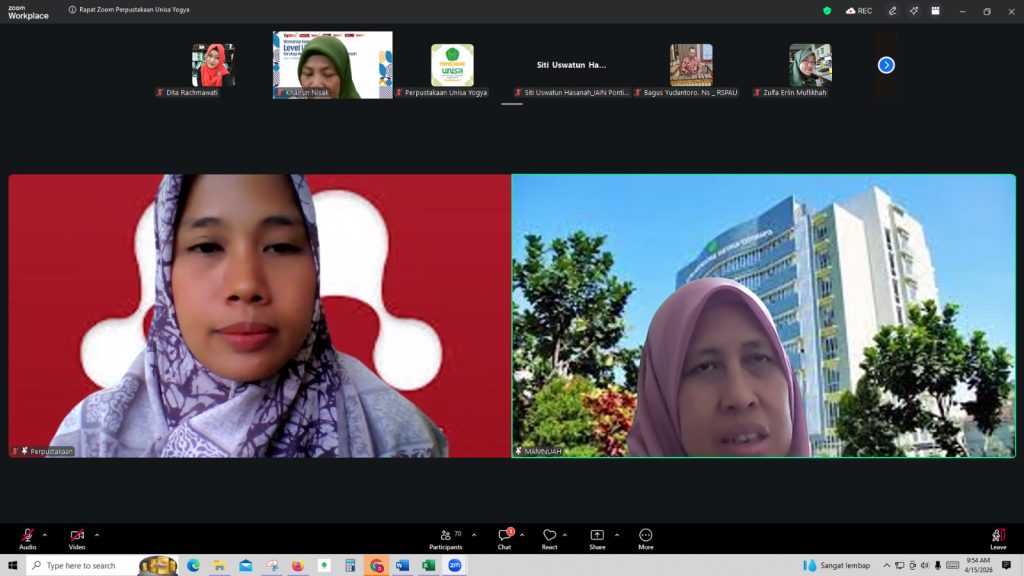Expand audio options arrow next to Audio
The height and width of the screenshot is (576, 1024).
44,535
